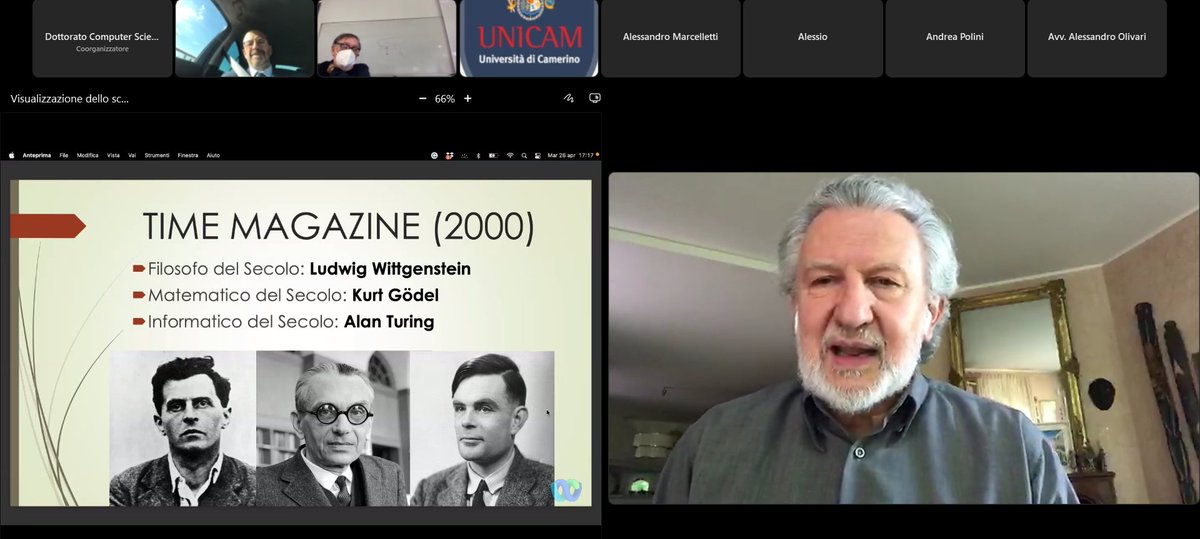Select the Alessio participant tile
1200x539 pixels.
(x=813, y=39)
